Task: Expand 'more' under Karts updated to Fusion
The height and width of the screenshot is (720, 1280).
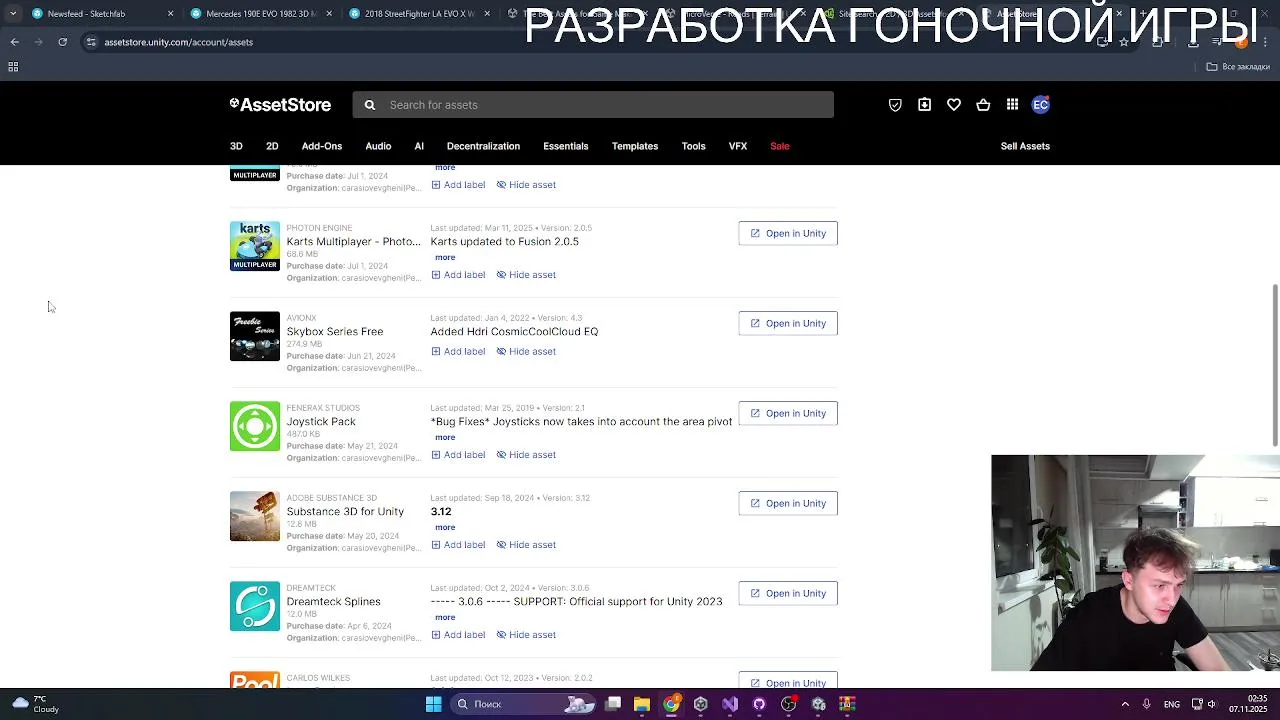Action: pyautogui.click(x=445, y=257)
